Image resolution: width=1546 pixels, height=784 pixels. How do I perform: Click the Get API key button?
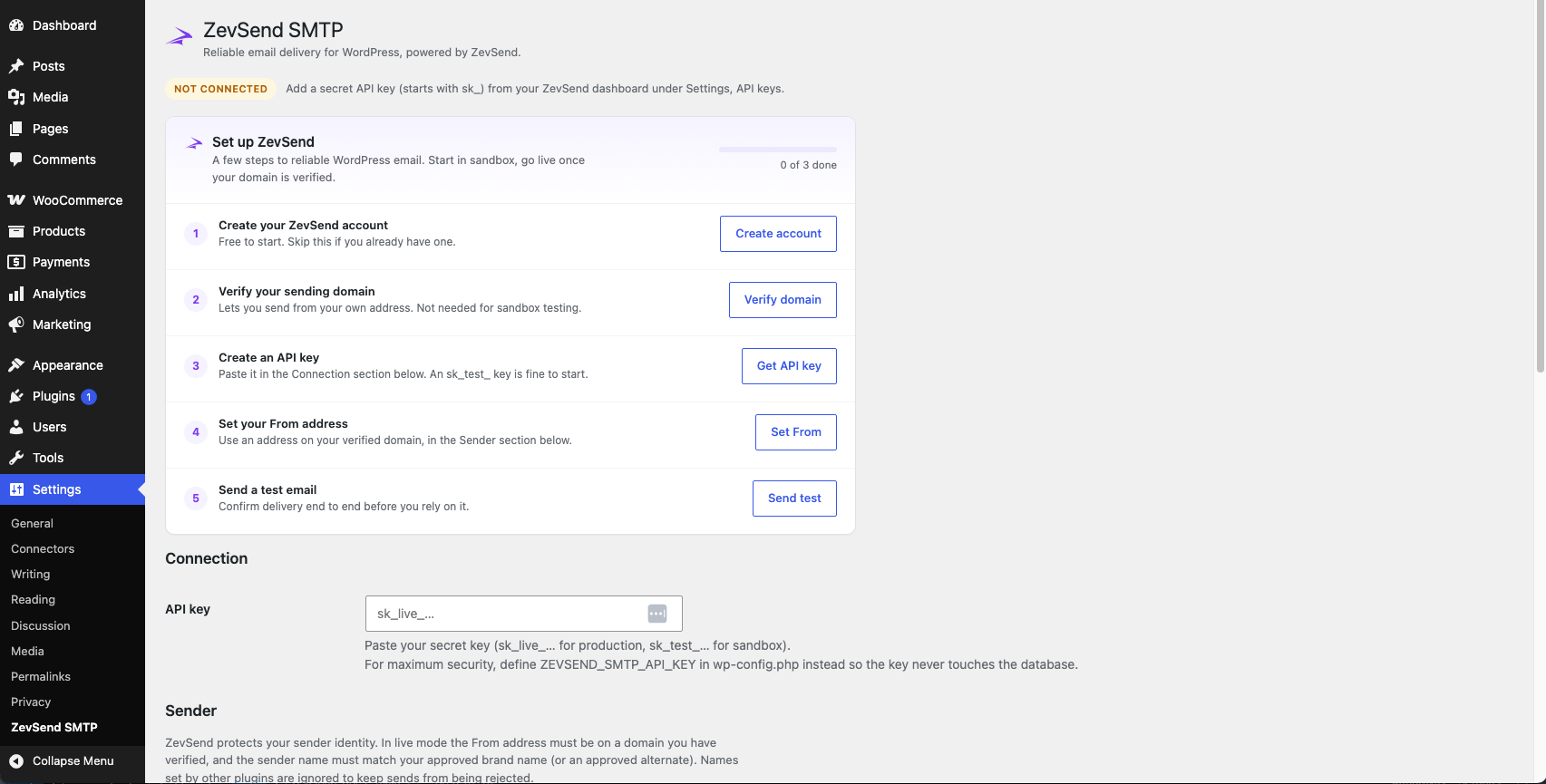pos(789,366)
